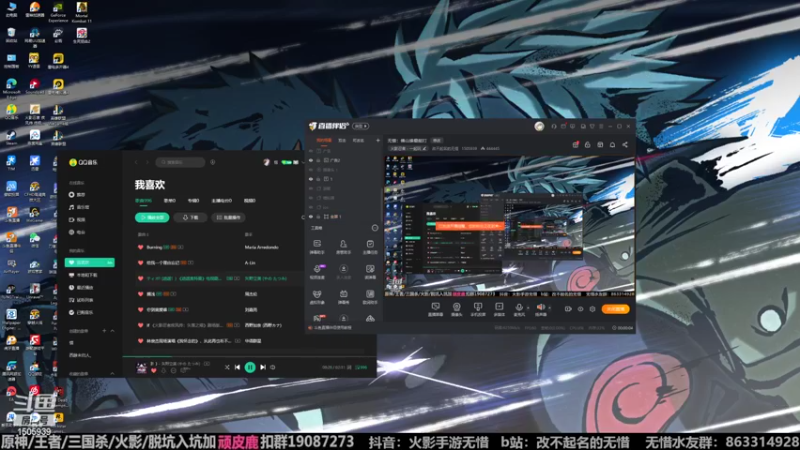Open the Steam desktop shortcut

tap(11, 137)
